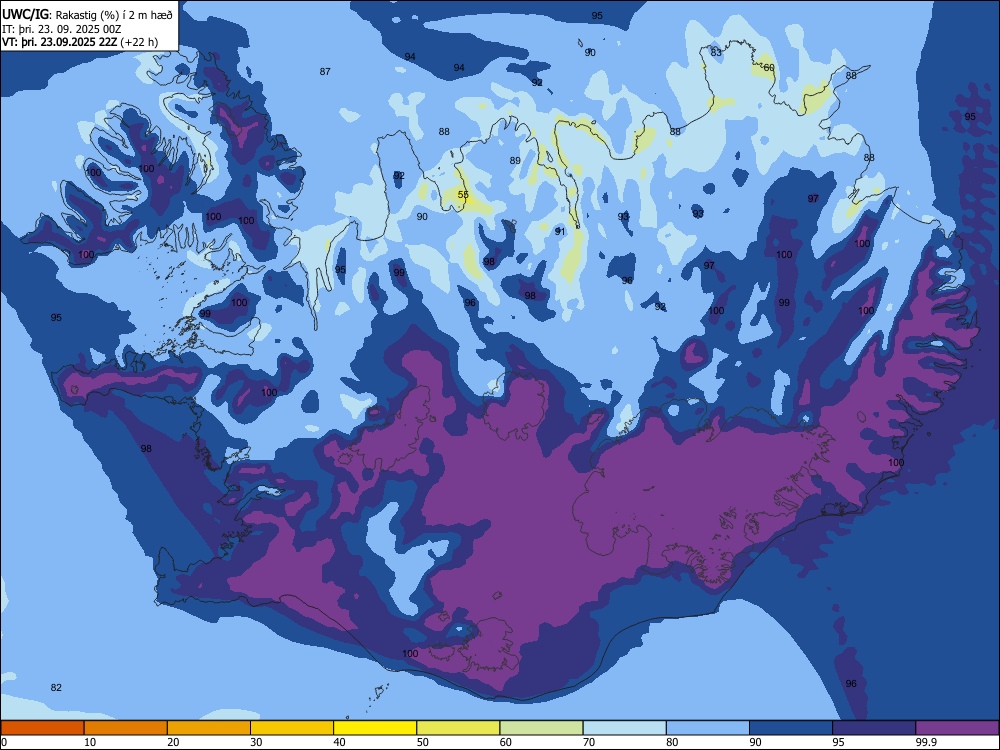
Task: Click the '87' humidity value on the map
Action: pos(325,71)
